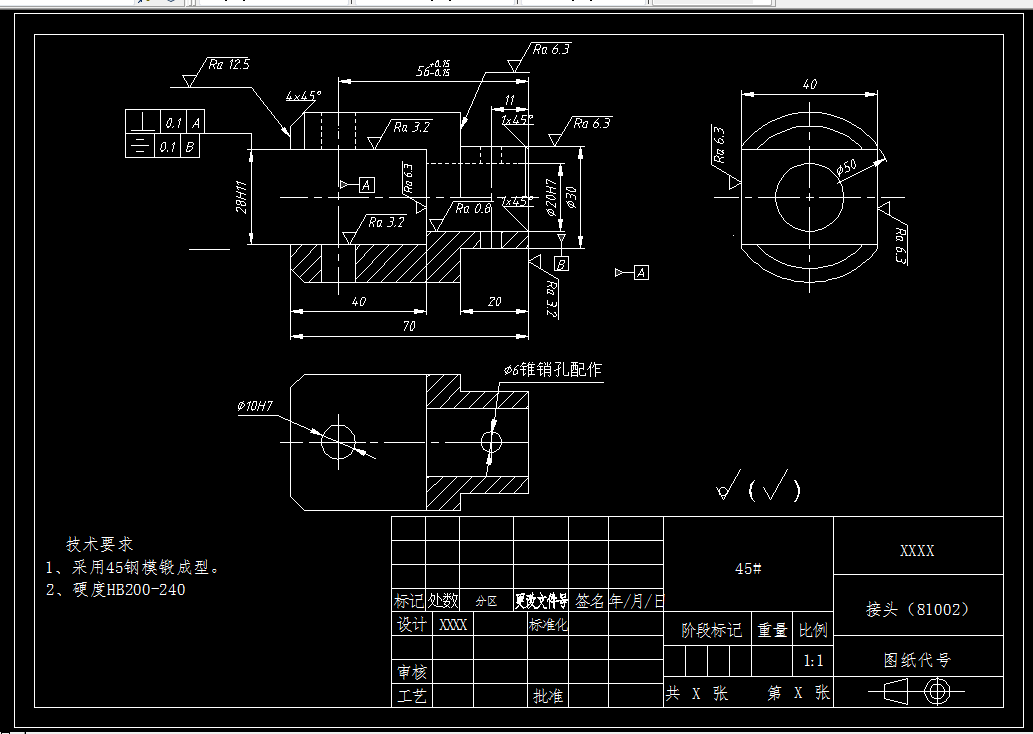The width and height of the screenshot is (1033, 734).
Task: Click the 1:1 scale cell in the title block
Action: (814, 659)
